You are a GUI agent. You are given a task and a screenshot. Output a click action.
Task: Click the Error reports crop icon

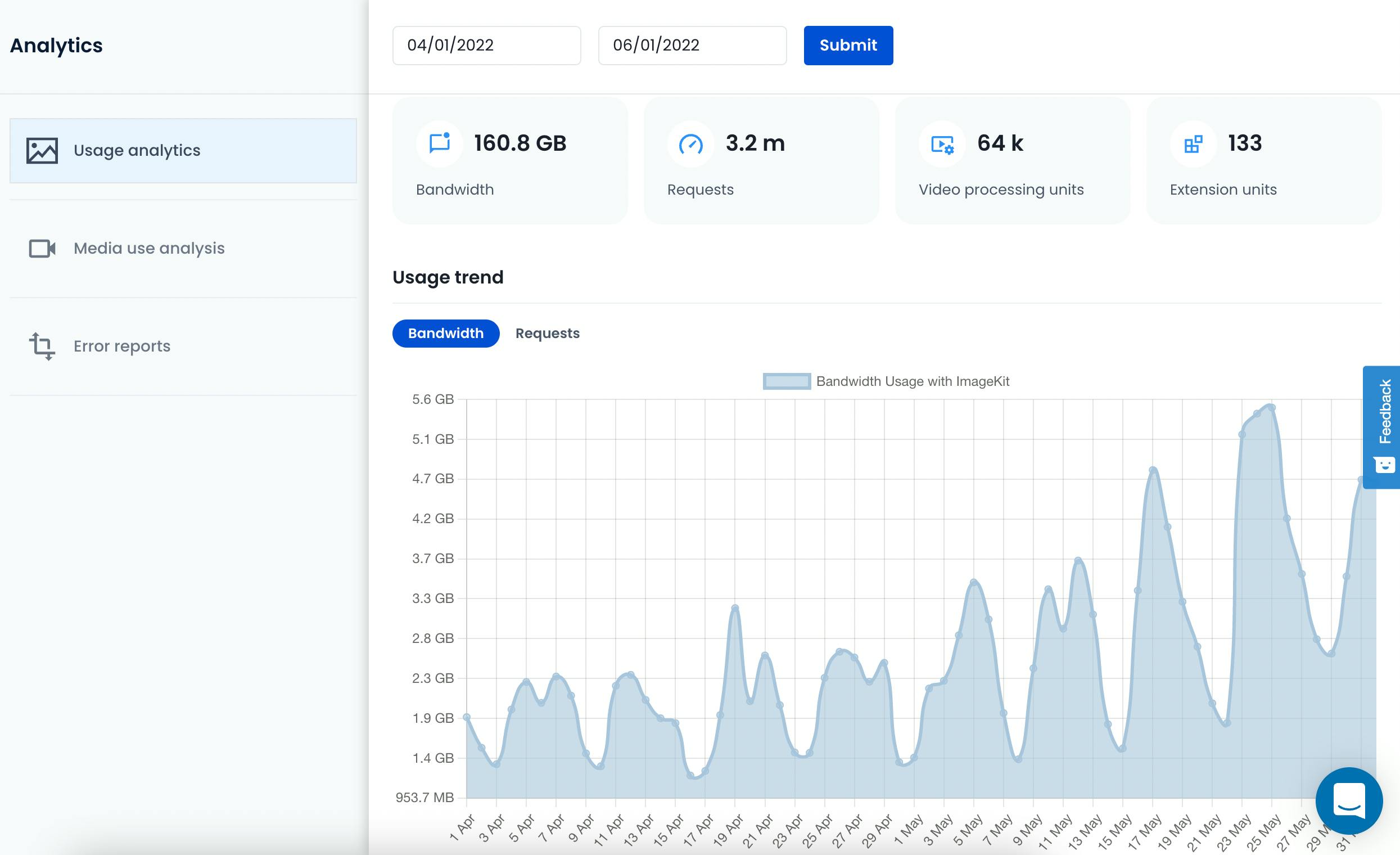pyautogui.click(x=42, y=346)
